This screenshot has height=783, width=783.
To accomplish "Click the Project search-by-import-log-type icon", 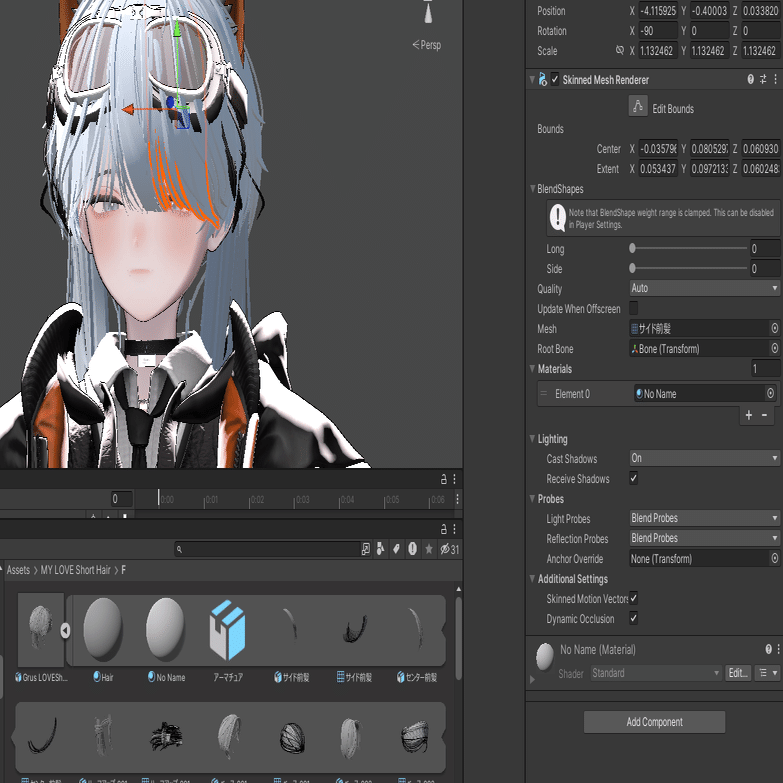I will click(x=412, y=549).
